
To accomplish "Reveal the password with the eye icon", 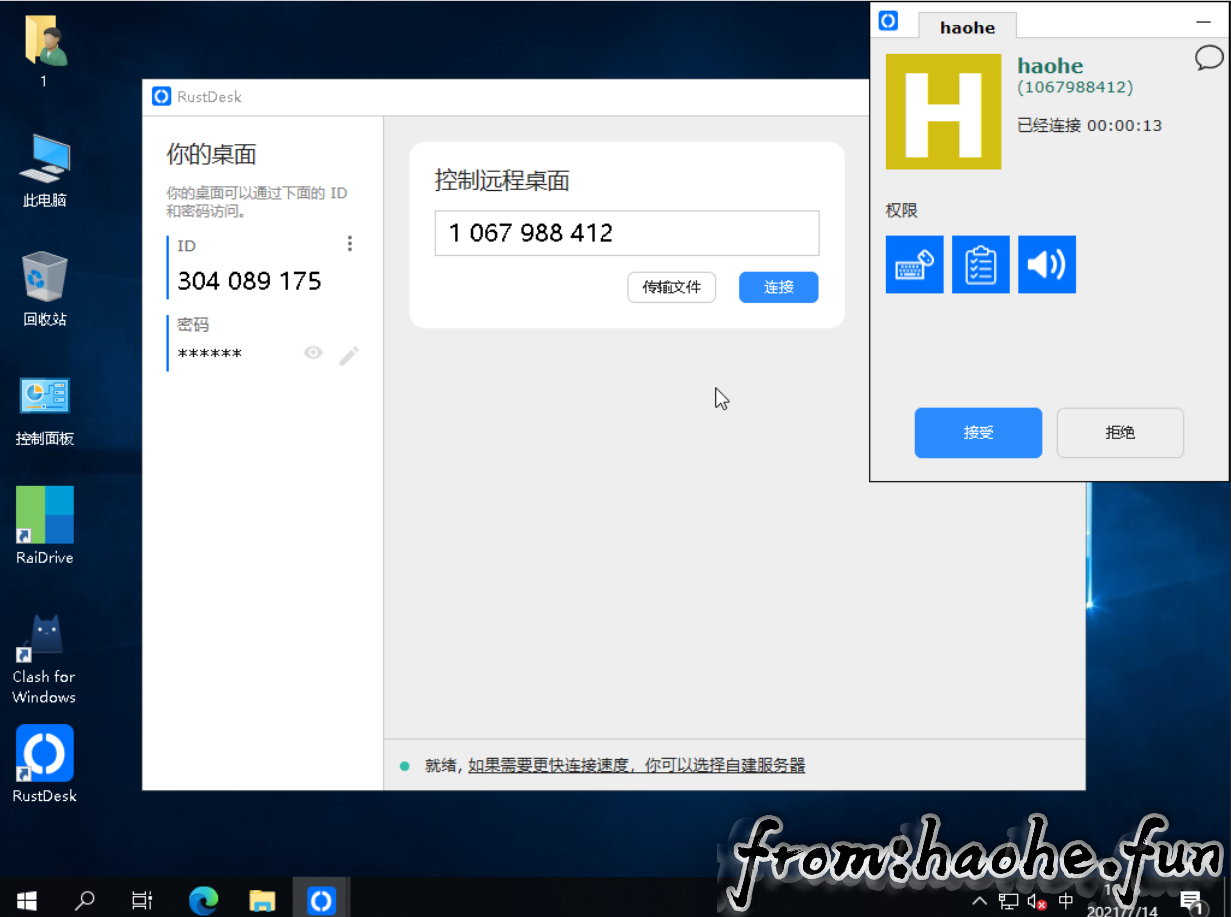I will click(x=313, y=352).
